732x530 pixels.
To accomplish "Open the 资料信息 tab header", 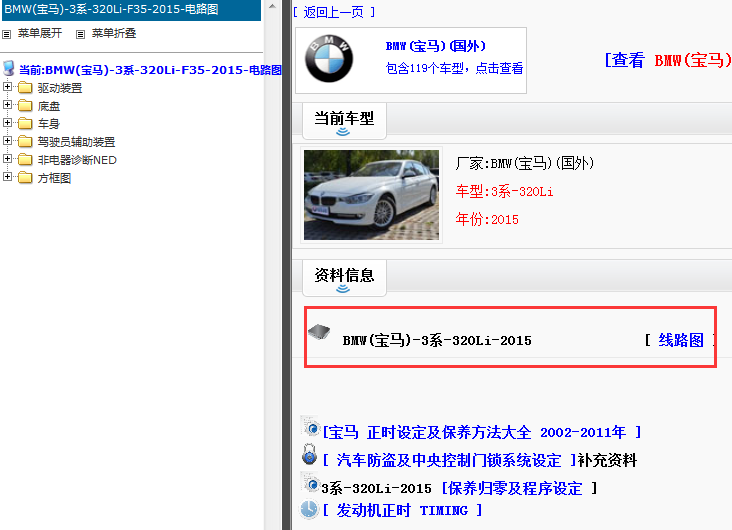I will [x=344, y=278].
